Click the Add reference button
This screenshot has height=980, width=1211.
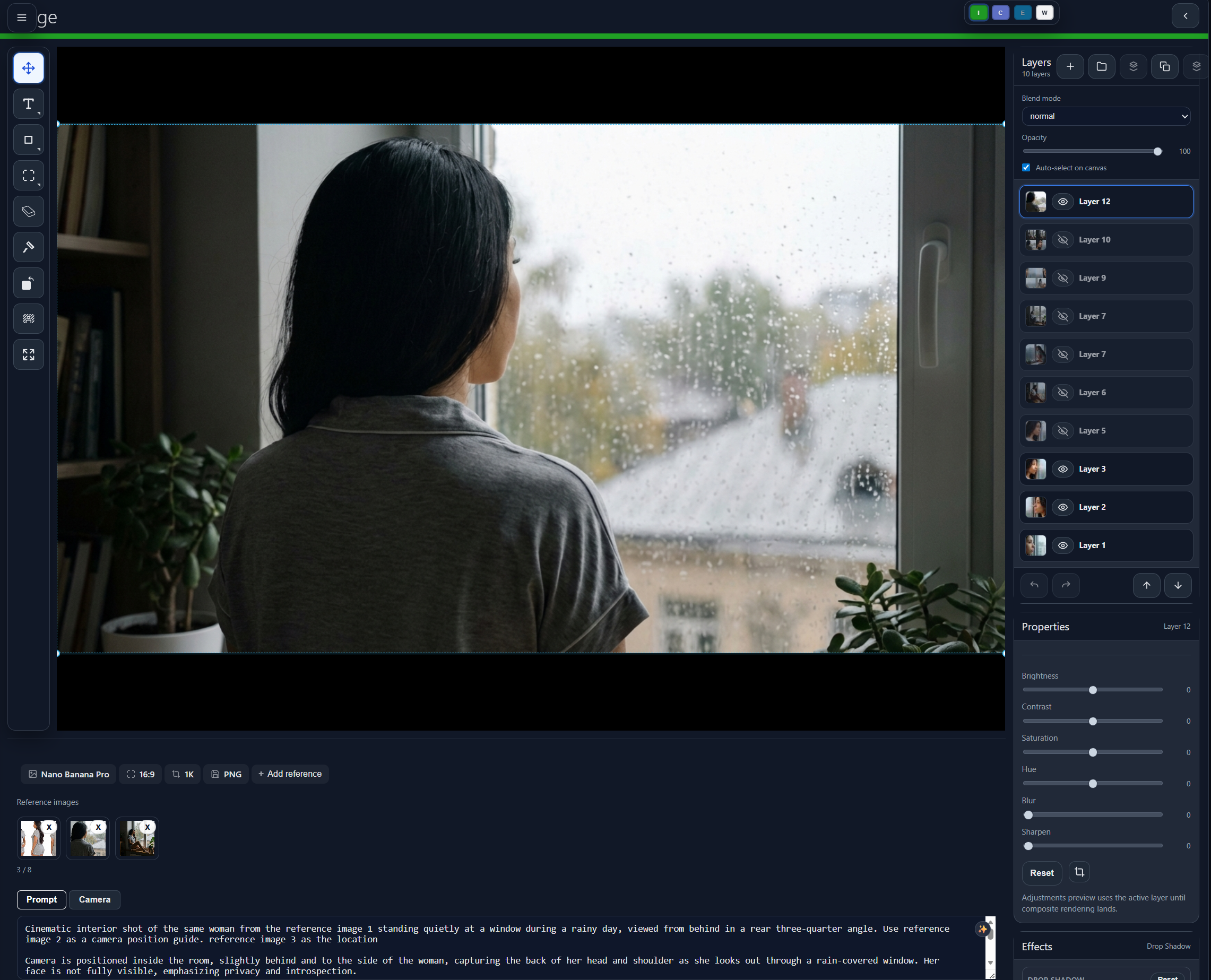point(290,774)
